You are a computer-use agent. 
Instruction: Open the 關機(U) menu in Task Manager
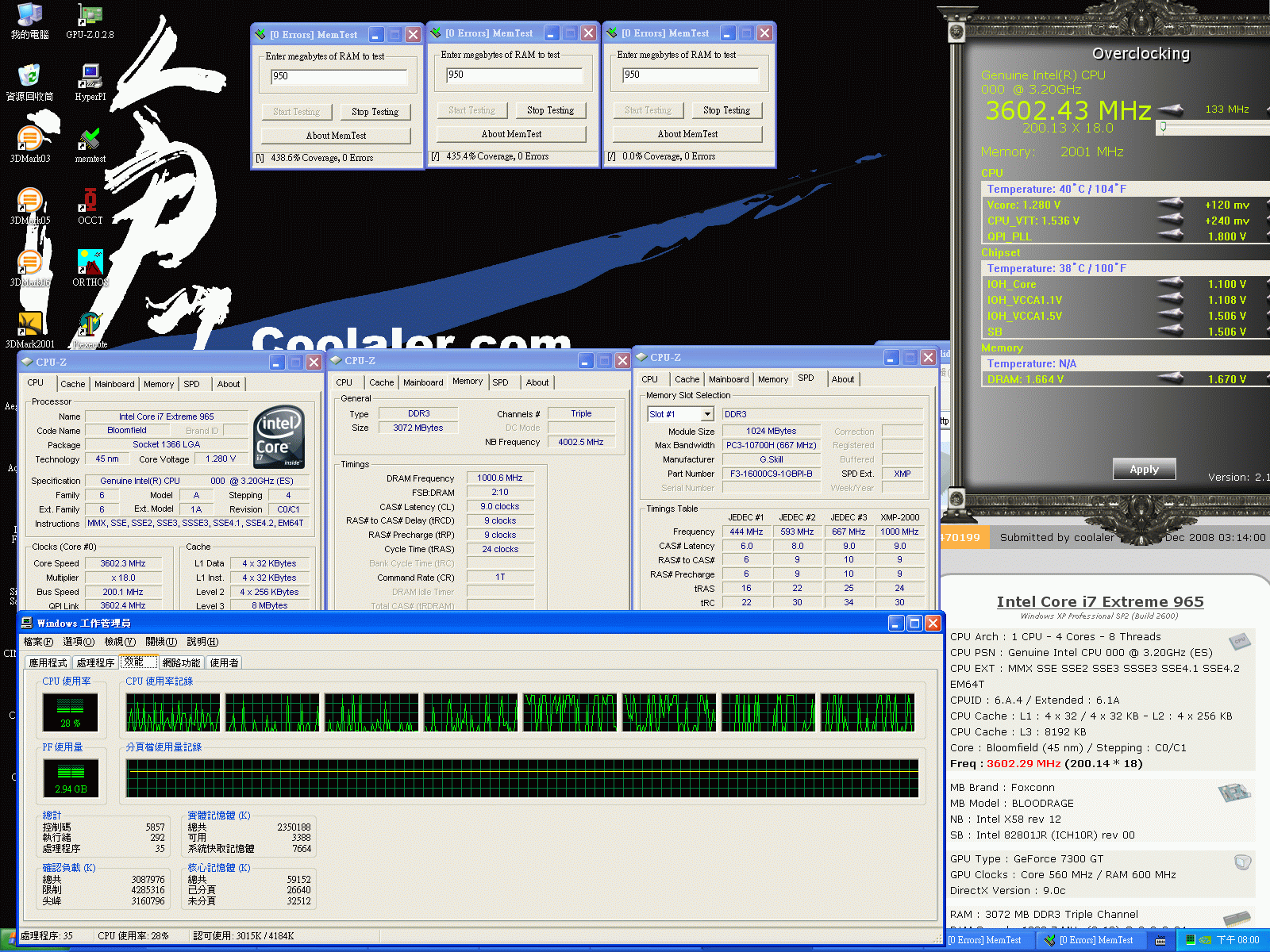click(x=161, y=642)
